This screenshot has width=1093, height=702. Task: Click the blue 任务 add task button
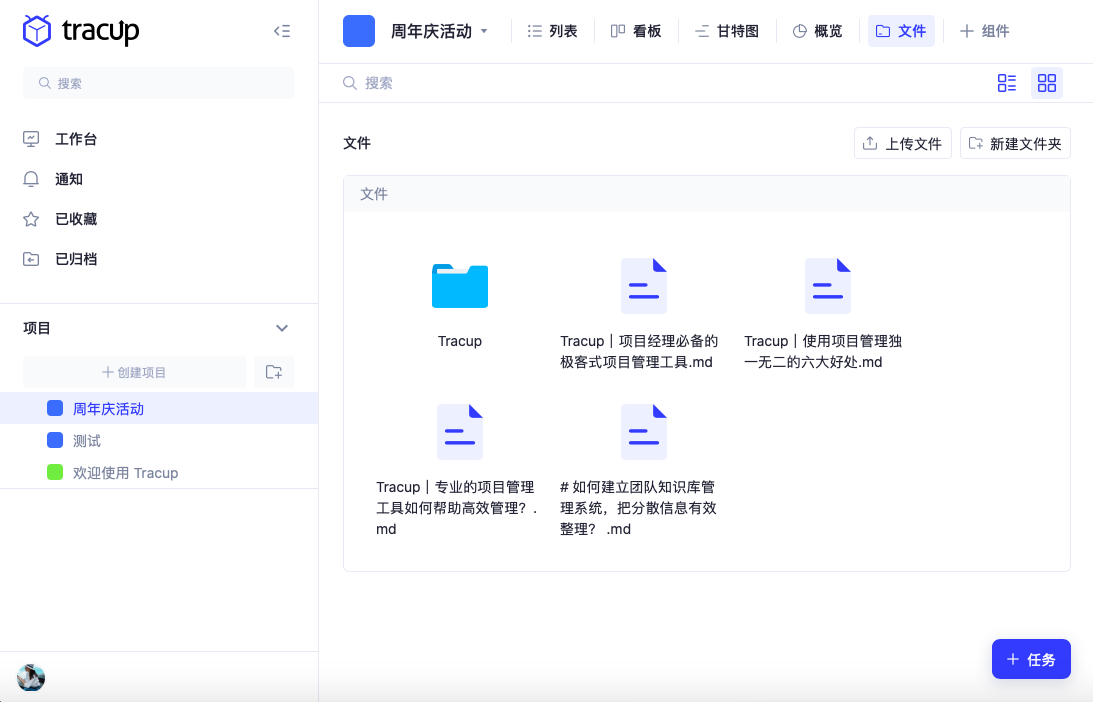(x=1031, y=659)
